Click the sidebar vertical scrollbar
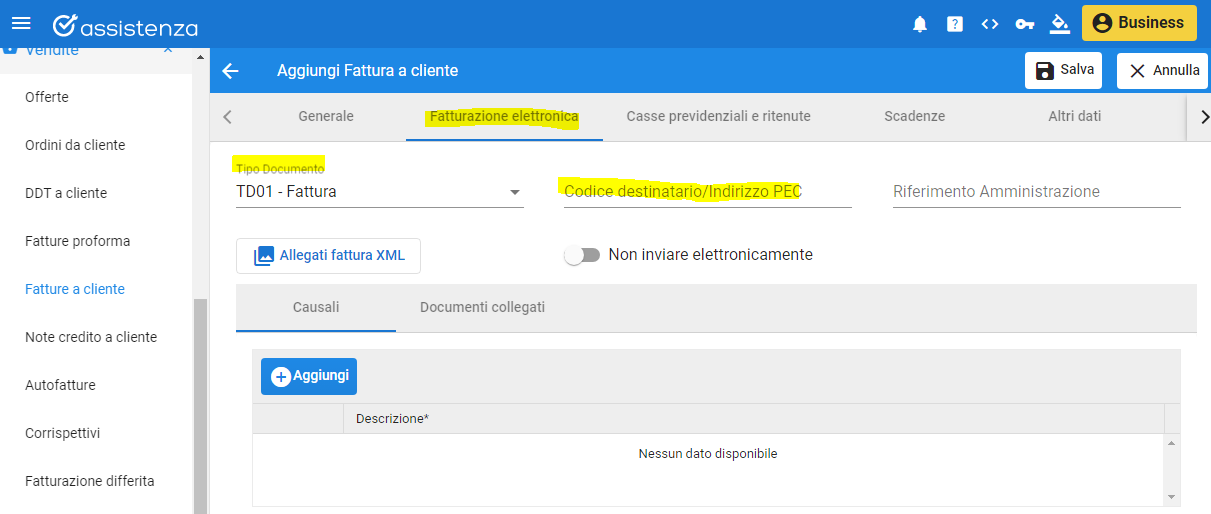 click(x=200, y=405)
